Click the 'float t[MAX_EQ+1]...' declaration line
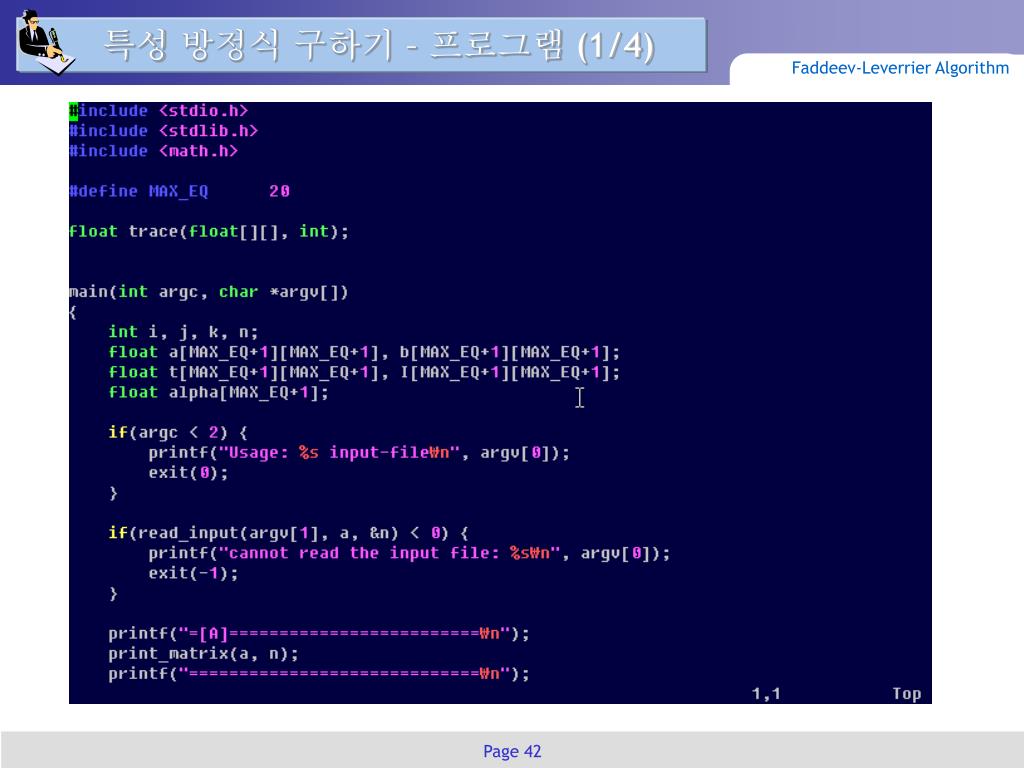1024x768 pixels. [364, 373]
